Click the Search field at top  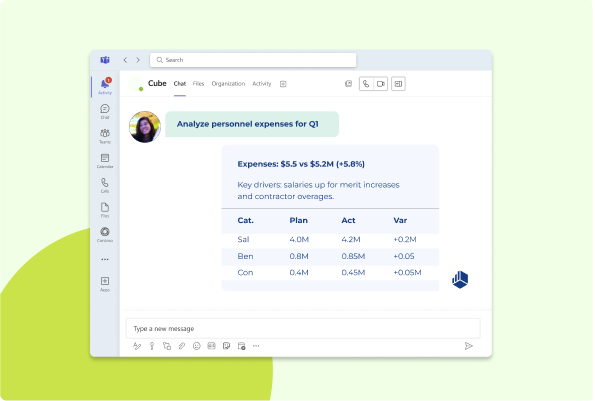253,60
